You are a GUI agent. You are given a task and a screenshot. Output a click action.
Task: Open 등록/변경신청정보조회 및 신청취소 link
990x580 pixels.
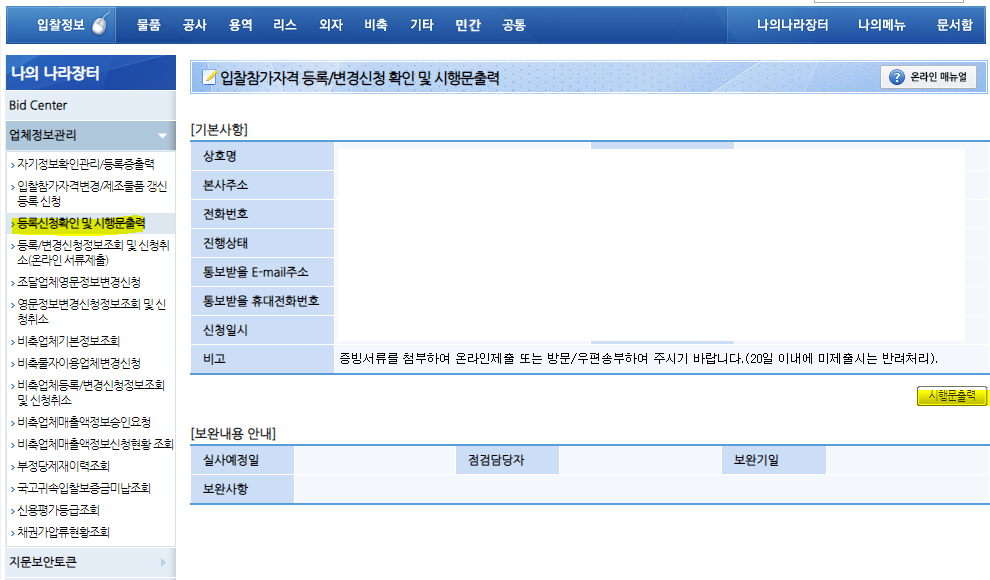click(x=93, y=252)
